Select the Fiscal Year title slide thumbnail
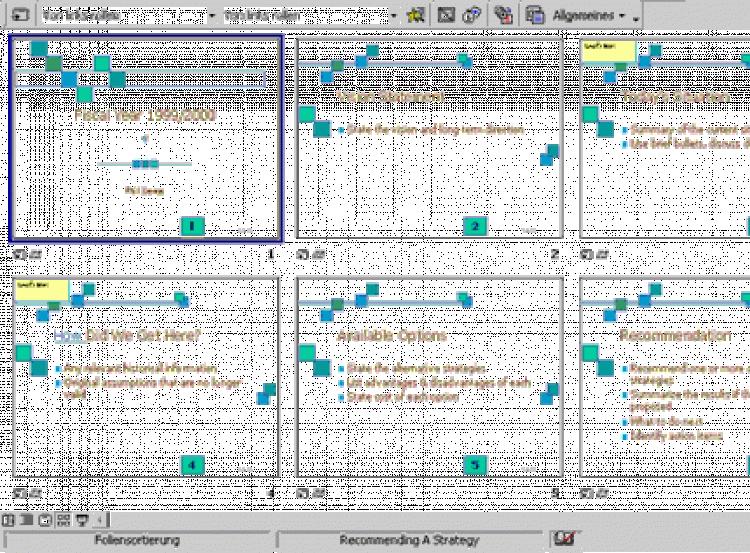 tap(146, 138)
